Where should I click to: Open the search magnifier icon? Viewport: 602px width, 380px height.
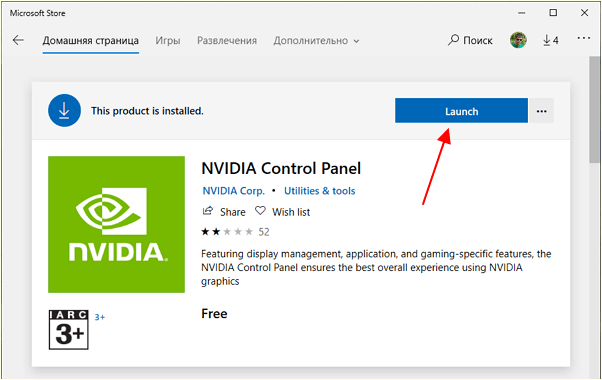point(453,40)
